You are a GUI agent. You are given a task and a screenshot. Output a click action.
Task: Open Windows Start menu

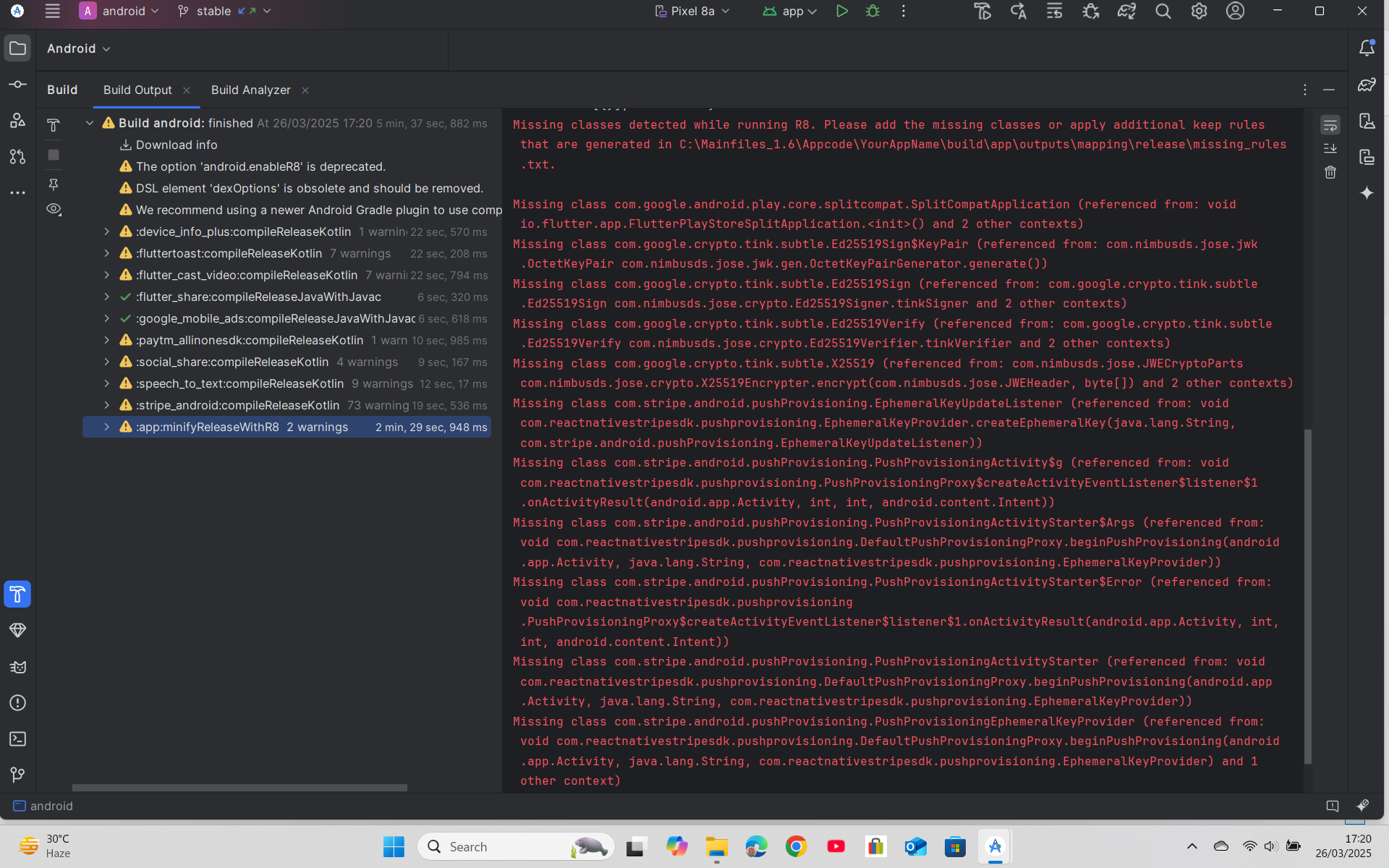coord(394,846)
